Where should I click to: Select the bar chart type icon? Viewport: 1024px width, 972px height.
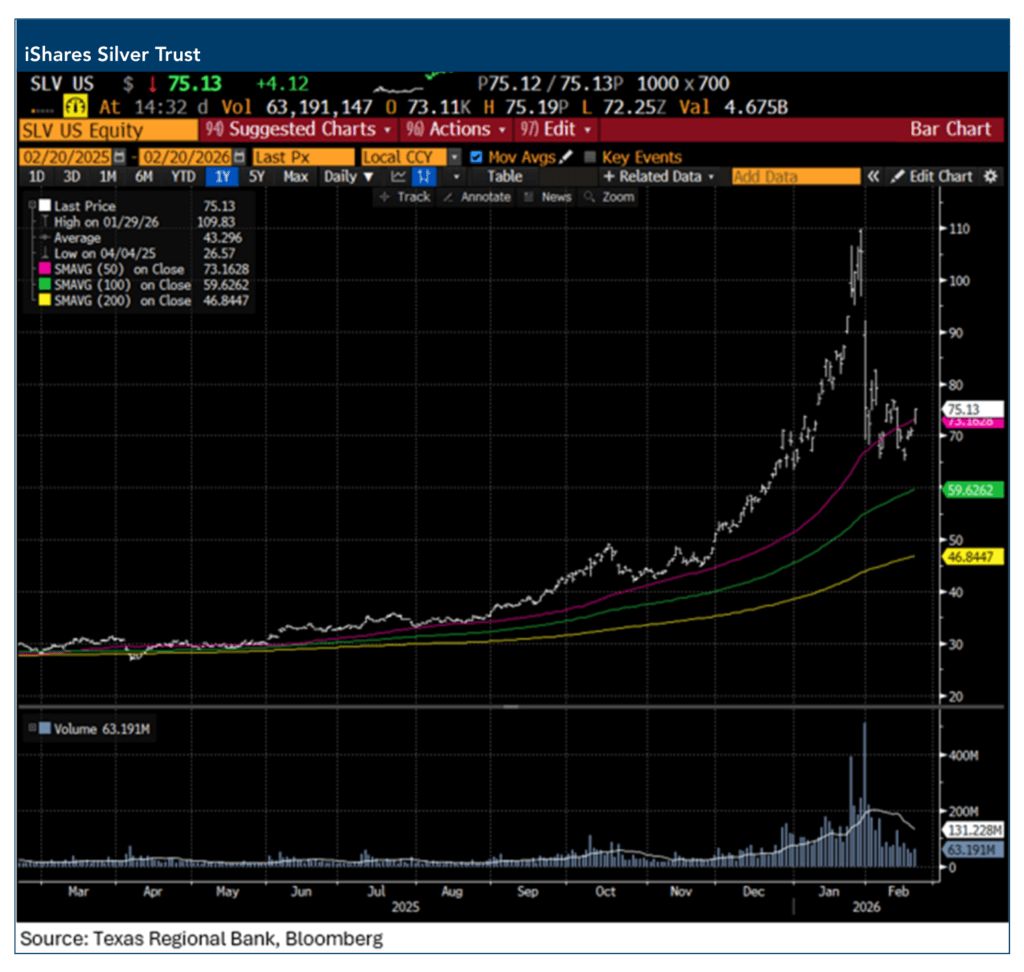tap(425, 176)
